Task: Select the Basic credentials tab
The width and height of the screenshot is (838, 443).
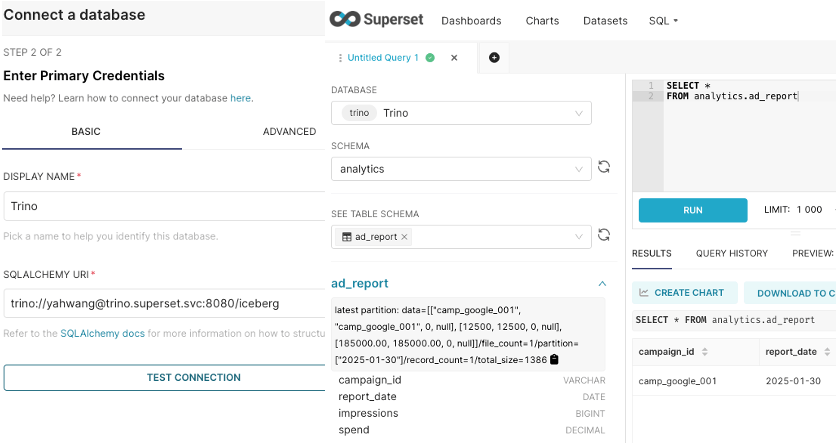Action: click(86, 131)
